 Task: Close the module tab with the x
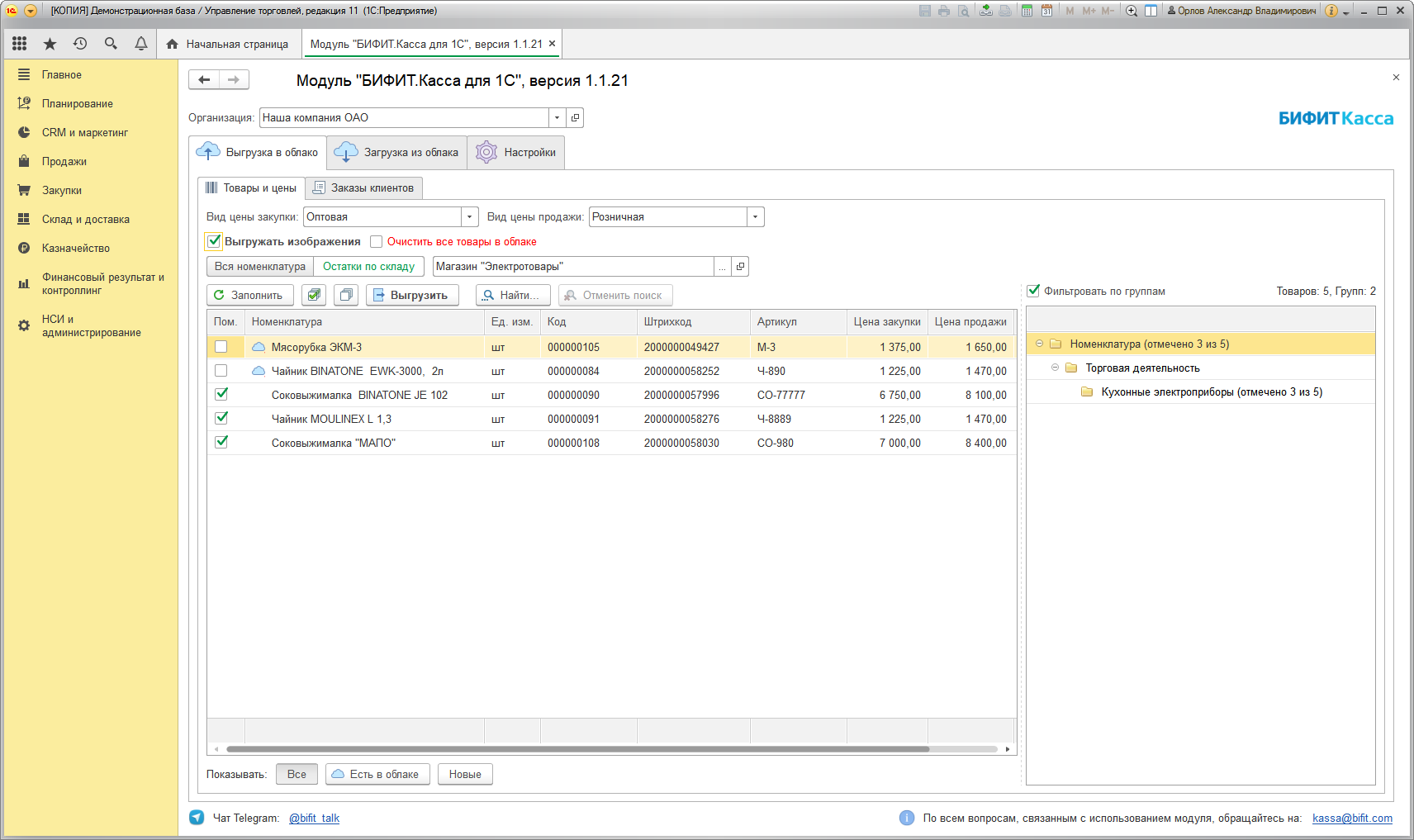[x=552, y=44]
